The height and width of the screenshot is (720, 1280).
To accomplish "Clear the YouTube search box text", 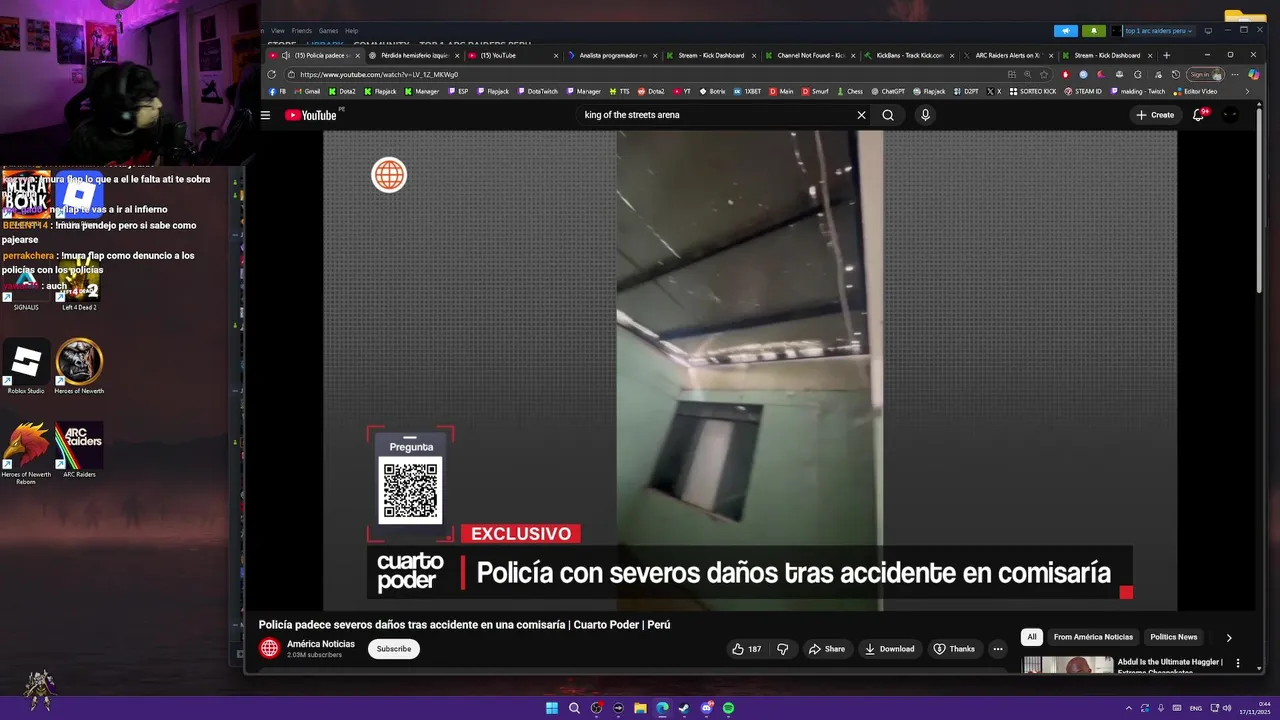I will point(861,115).
